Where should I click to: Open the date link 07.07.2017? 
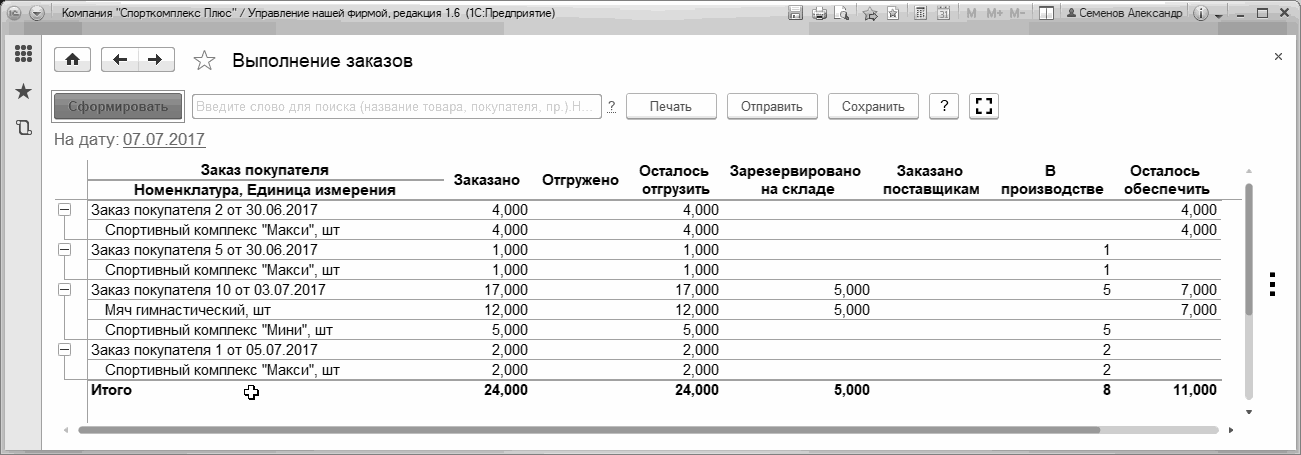164,140
